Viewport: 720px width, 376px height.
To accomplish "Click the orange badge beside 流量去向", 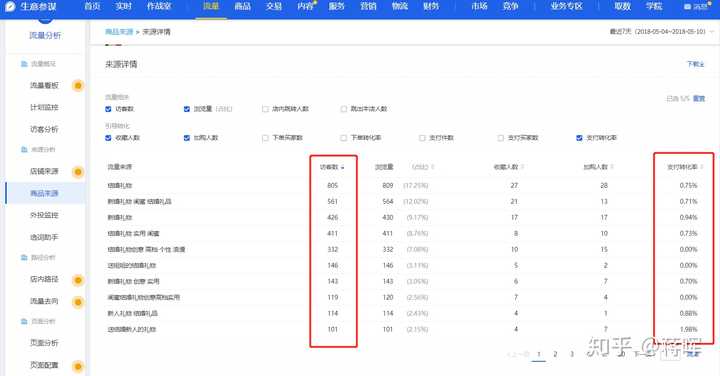I will coord(78,302).
